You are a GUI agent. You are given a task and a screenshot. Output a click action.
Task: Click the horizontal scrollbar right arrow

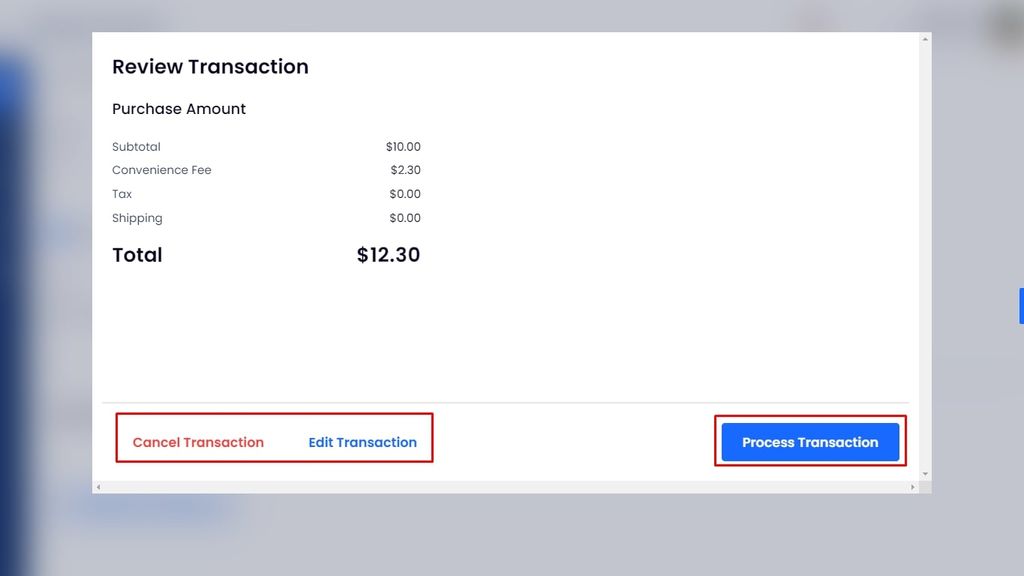912,487
